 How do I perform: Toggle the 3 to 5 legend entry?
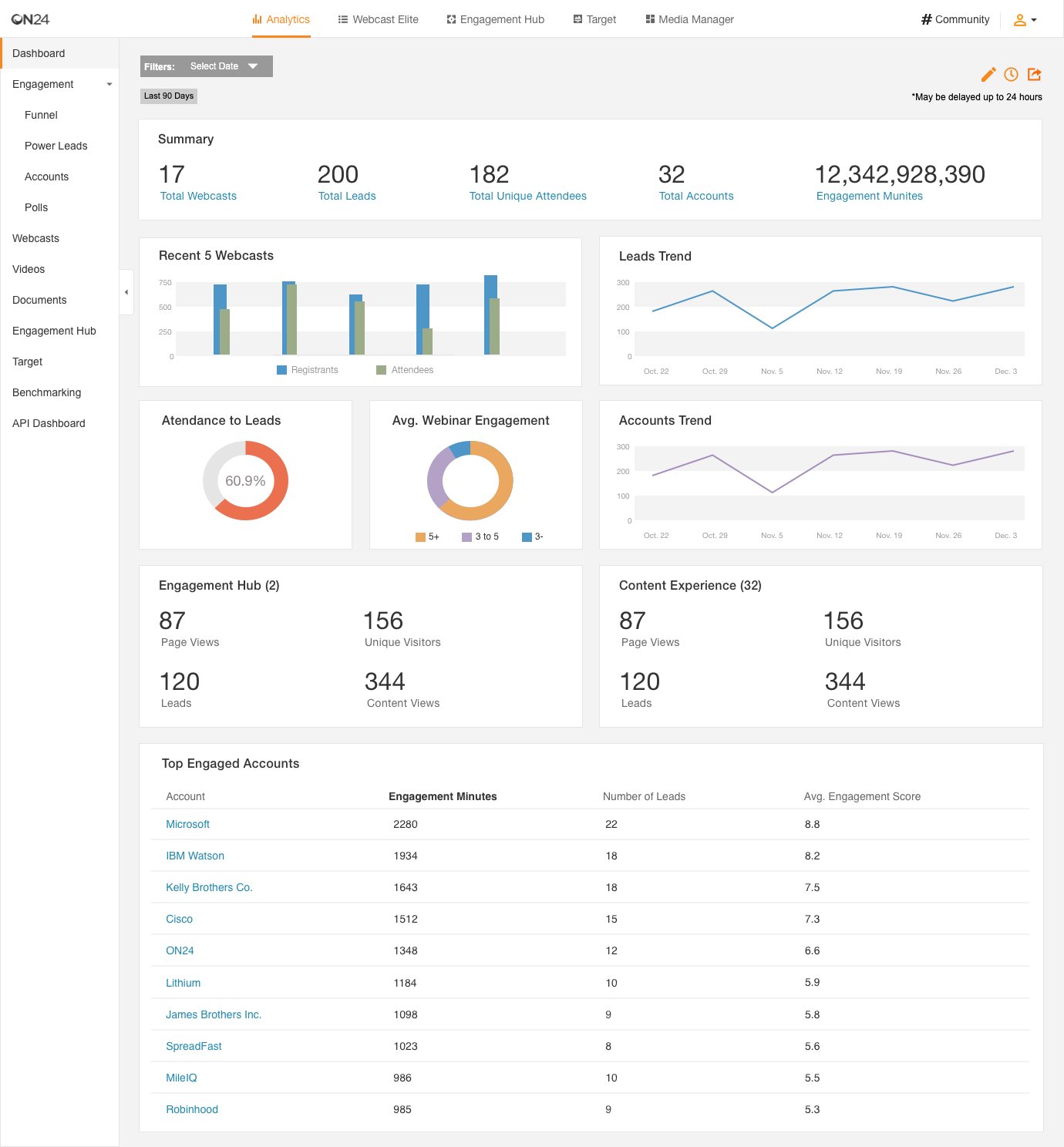[480, 536]
